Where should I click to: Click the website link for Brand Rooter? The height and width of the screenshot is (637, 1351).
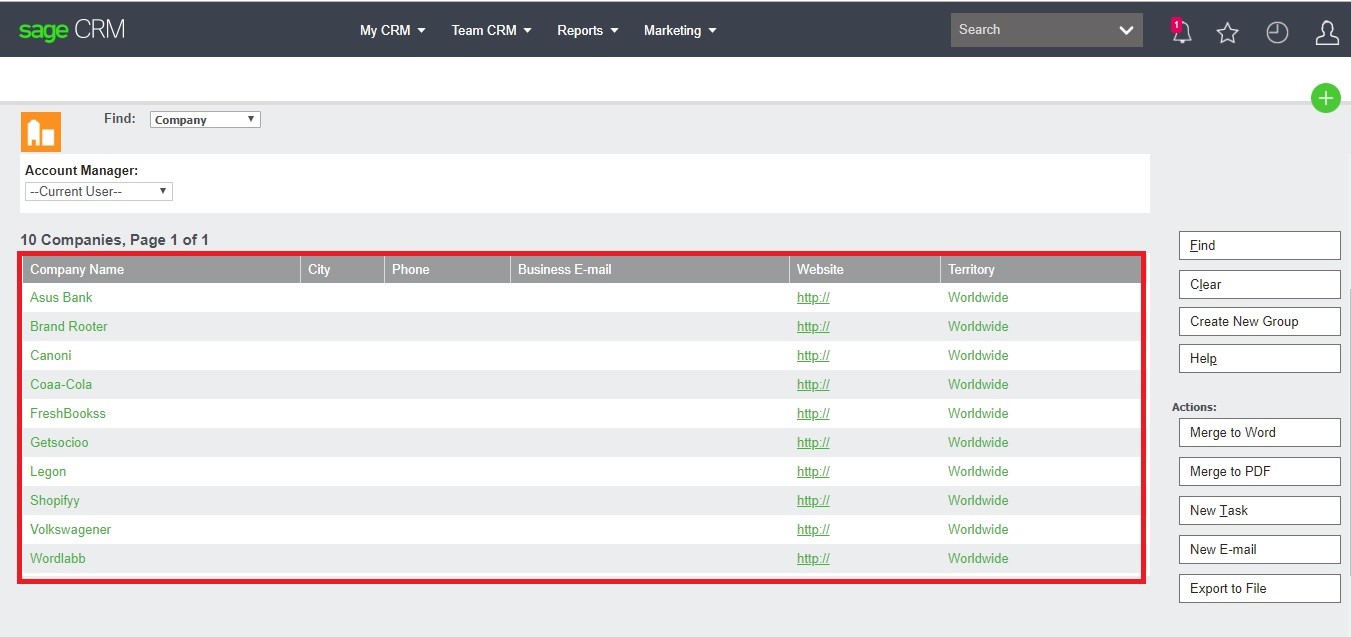click(x=813, y=326)
